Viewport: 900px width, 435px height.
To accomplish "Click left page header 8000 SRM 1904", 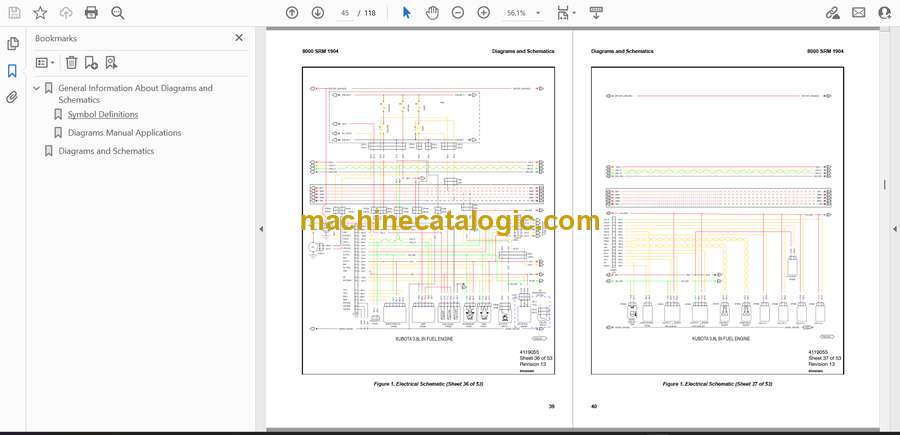I will coord(320,51).
